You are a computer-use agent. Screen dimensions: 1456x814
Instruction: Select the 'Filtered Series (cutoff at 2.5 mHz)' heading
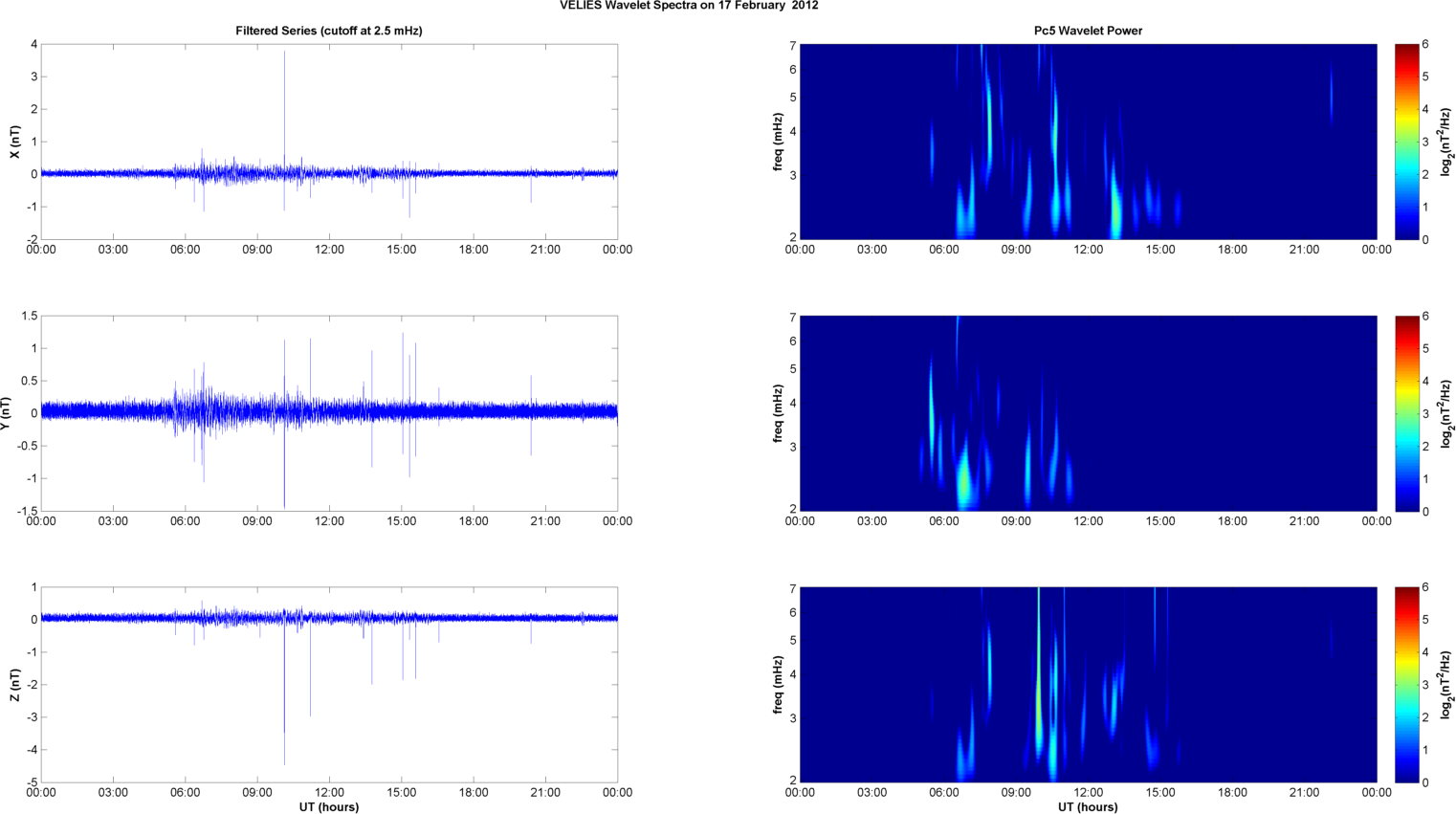pos(329,31)
